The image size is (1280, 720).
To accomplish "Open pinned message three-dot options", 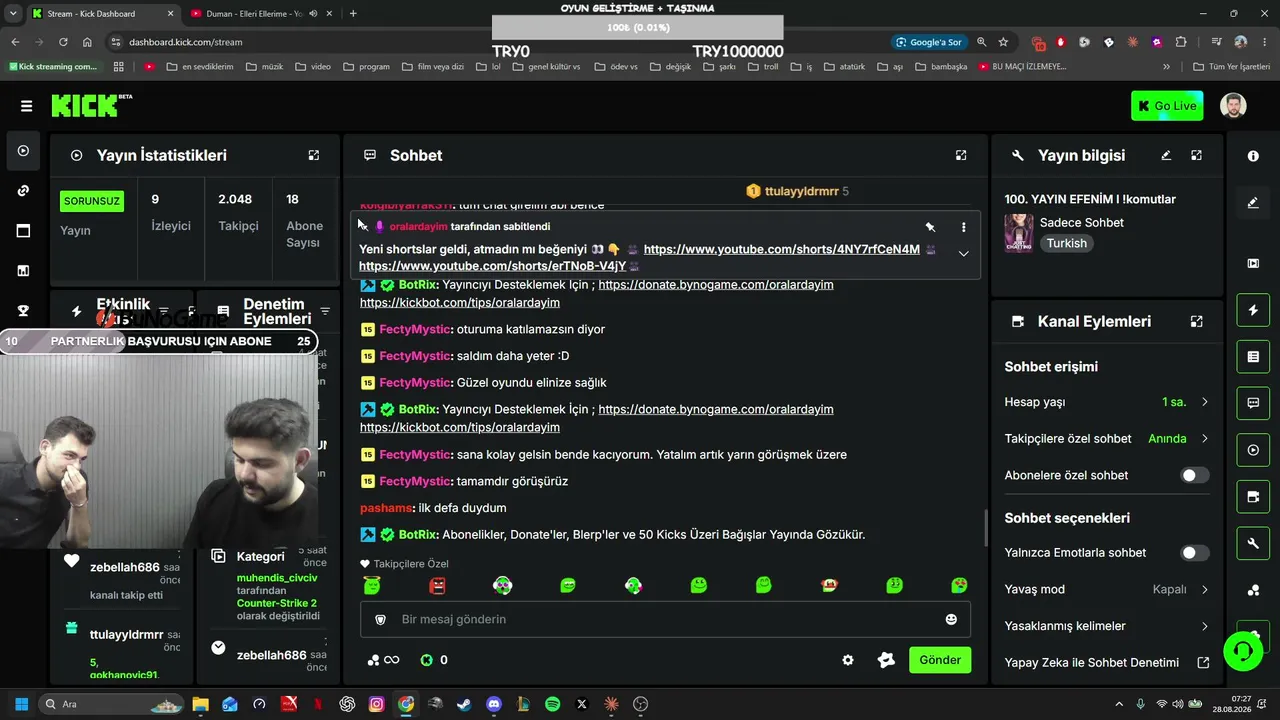I will point(963,227).
